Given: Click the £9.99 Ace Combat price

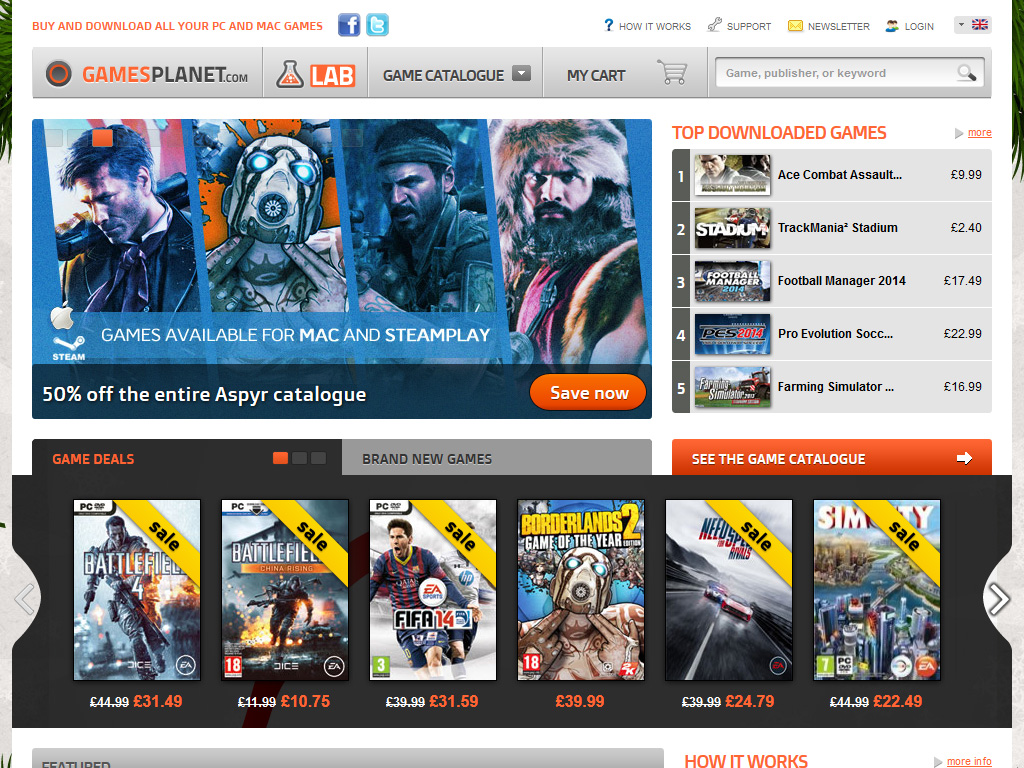Looking at the screenshot, I should pos(966,175).
